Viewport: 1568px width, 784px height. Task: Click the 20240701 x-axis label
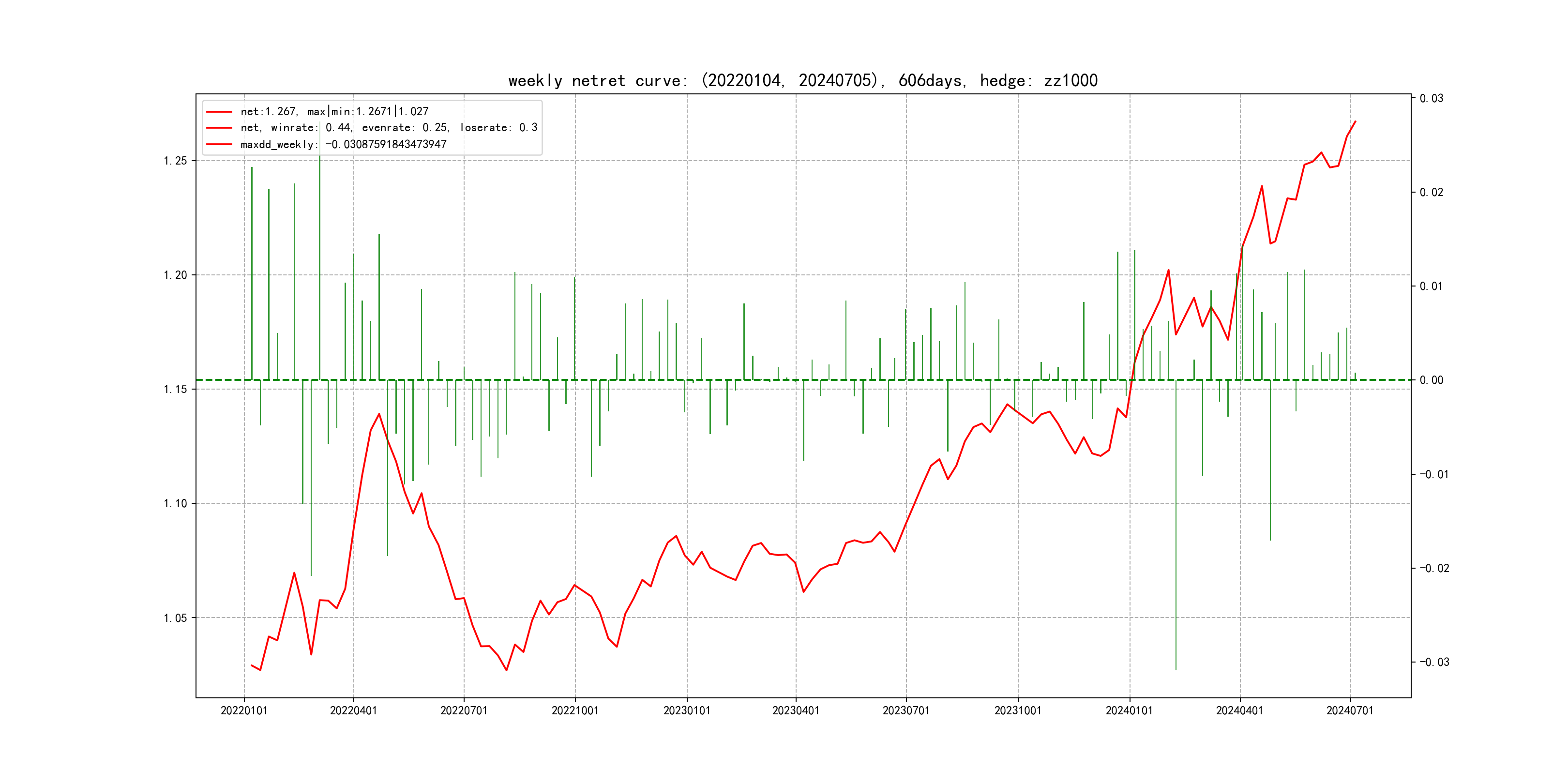1350,710
